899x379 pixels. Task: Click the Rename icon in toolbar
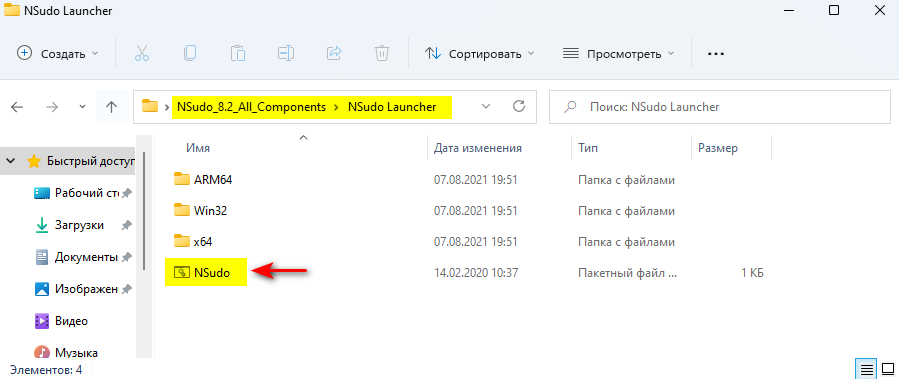click(286, 53)
